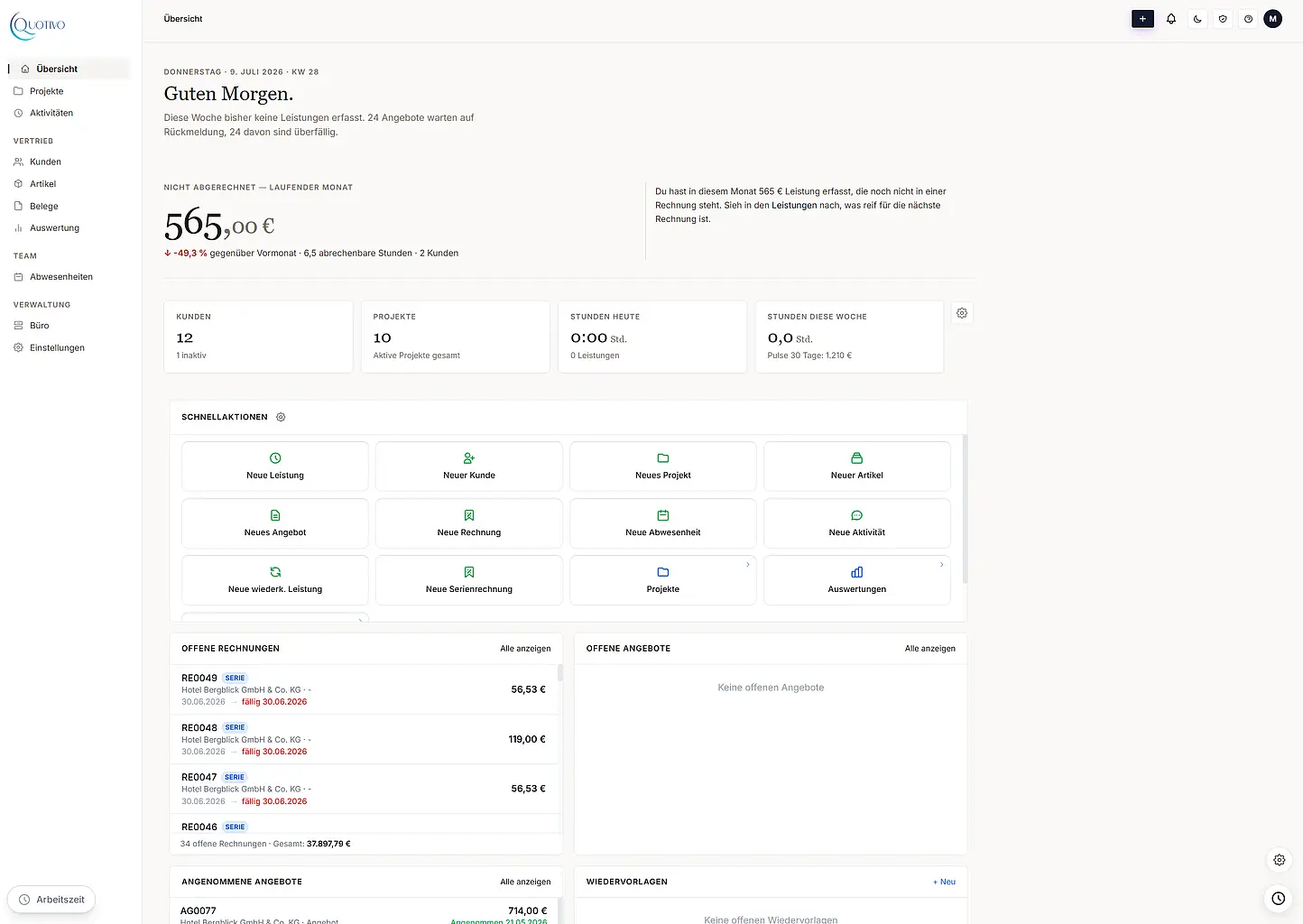Click the -49,3 % trend value
This screenshot has width=1303, height=924.
[x=186, y=253]
